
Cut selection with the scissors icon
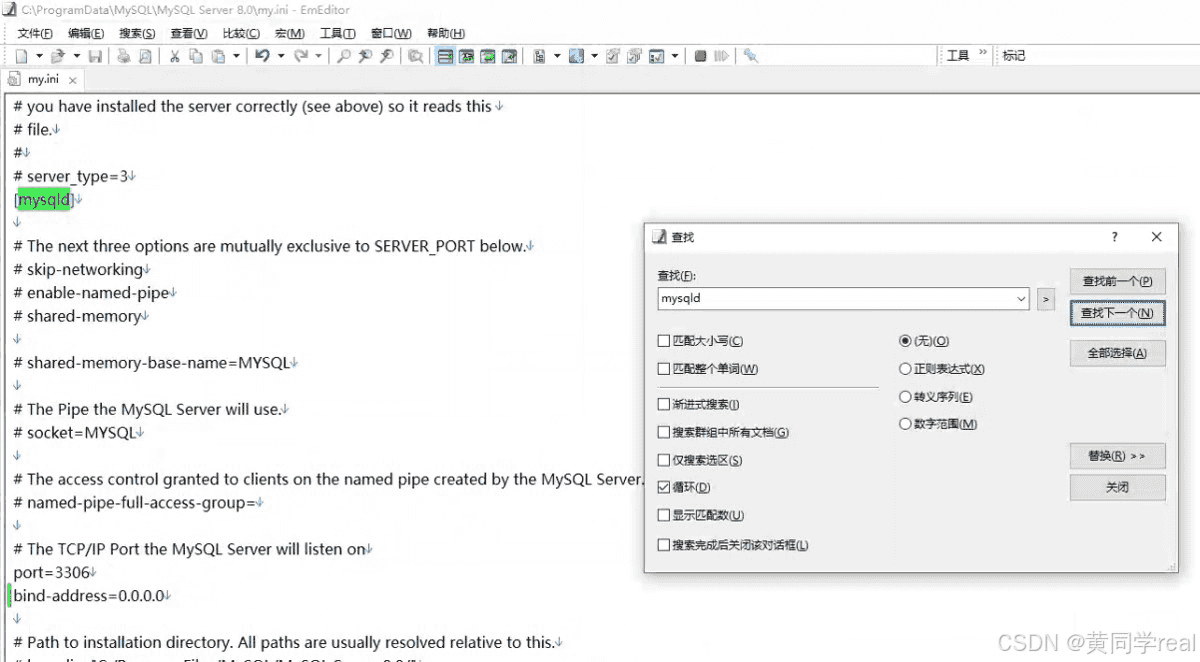174,56
